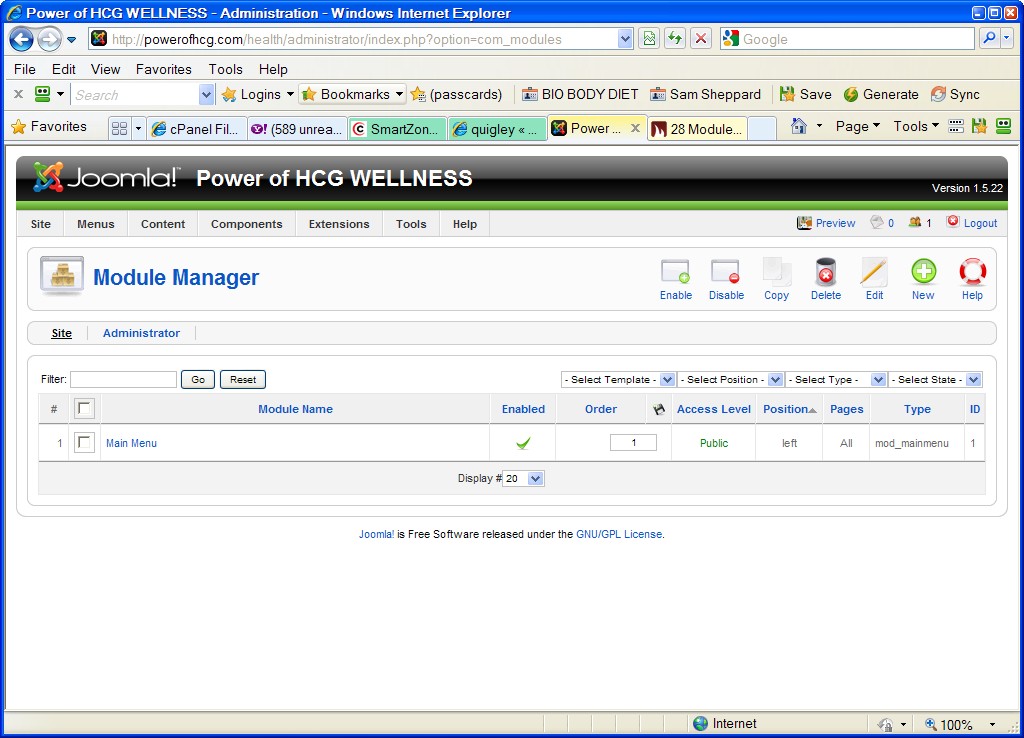
Task: Click the Edit pencil icon
Action: [x=874, y=279]
